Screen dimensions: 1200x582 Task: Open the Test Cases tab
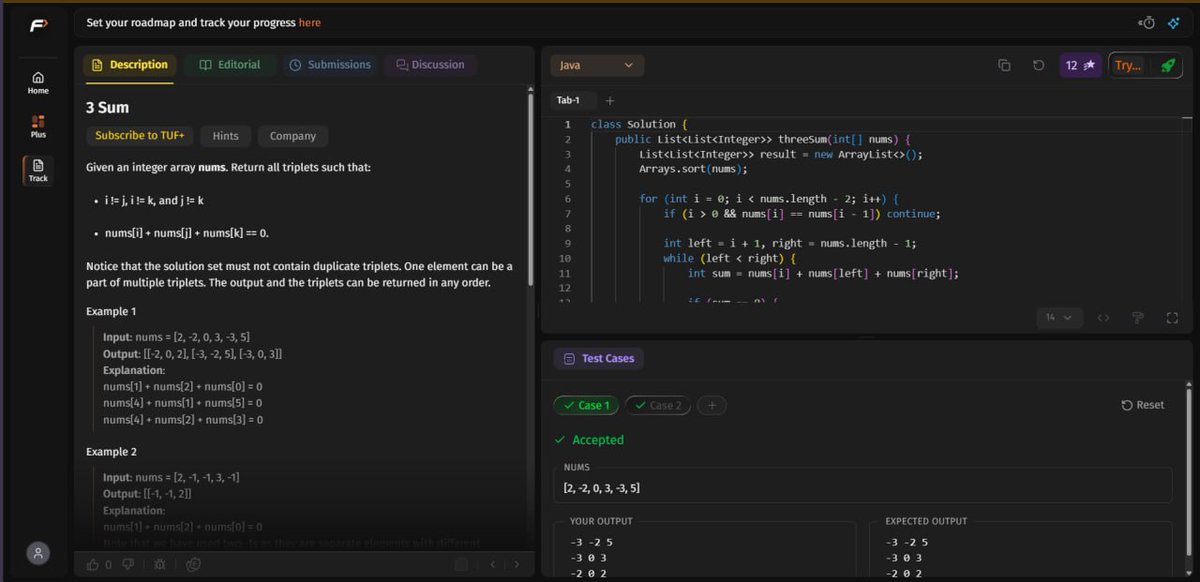click(x=598, y=358)
